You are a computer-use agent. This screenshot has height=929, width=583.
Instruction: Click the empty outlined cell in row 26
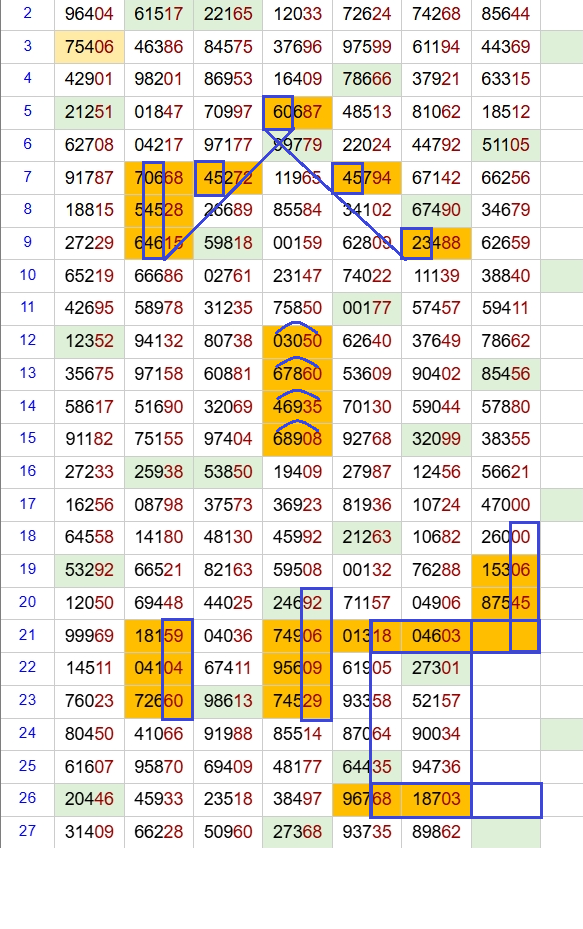coord(507,800)
